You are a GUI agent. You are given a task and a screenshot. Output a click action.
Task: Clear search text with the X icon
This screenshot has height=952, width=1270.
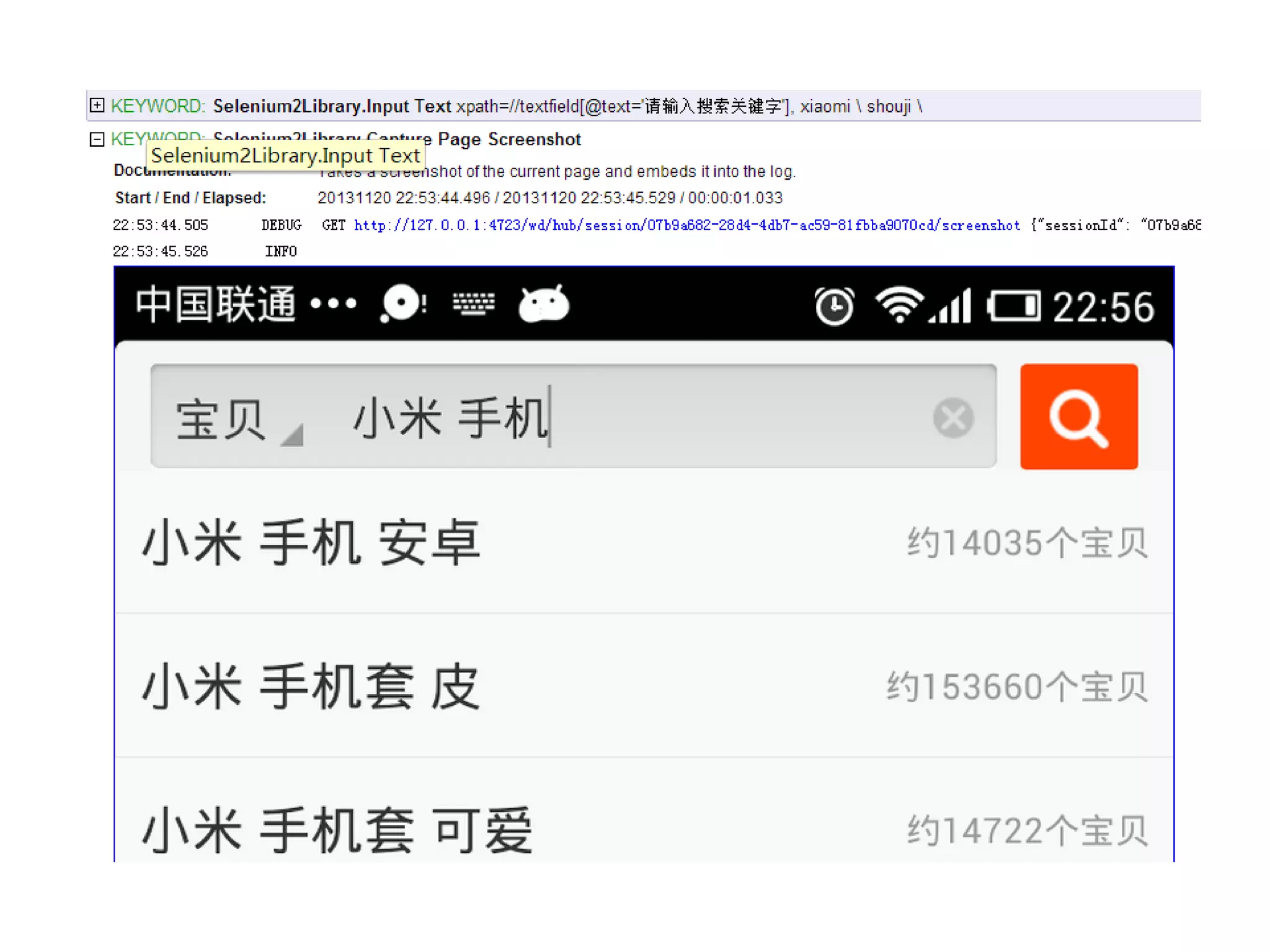coord(953,418)
